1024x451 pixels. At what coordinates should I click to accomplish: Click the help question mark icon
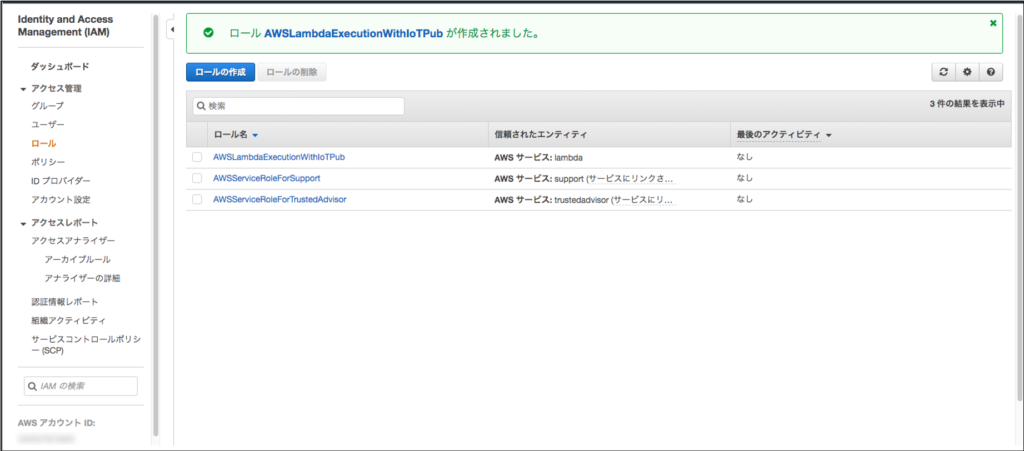(x=990, y=72)
